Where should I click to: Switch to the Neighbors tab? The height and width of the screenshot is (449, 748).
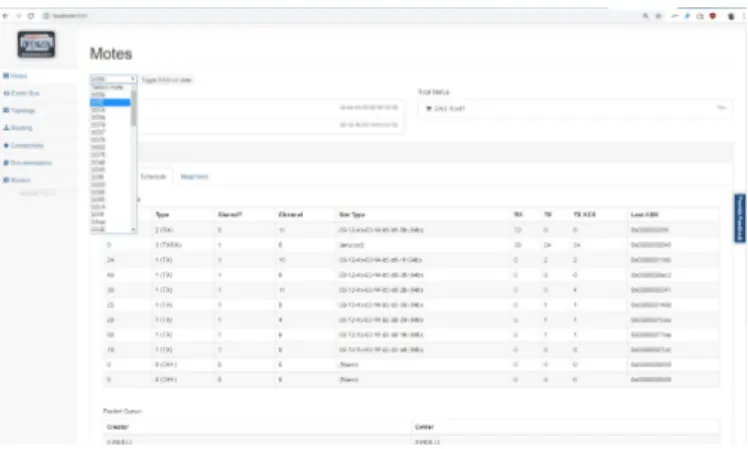[194, 177]
